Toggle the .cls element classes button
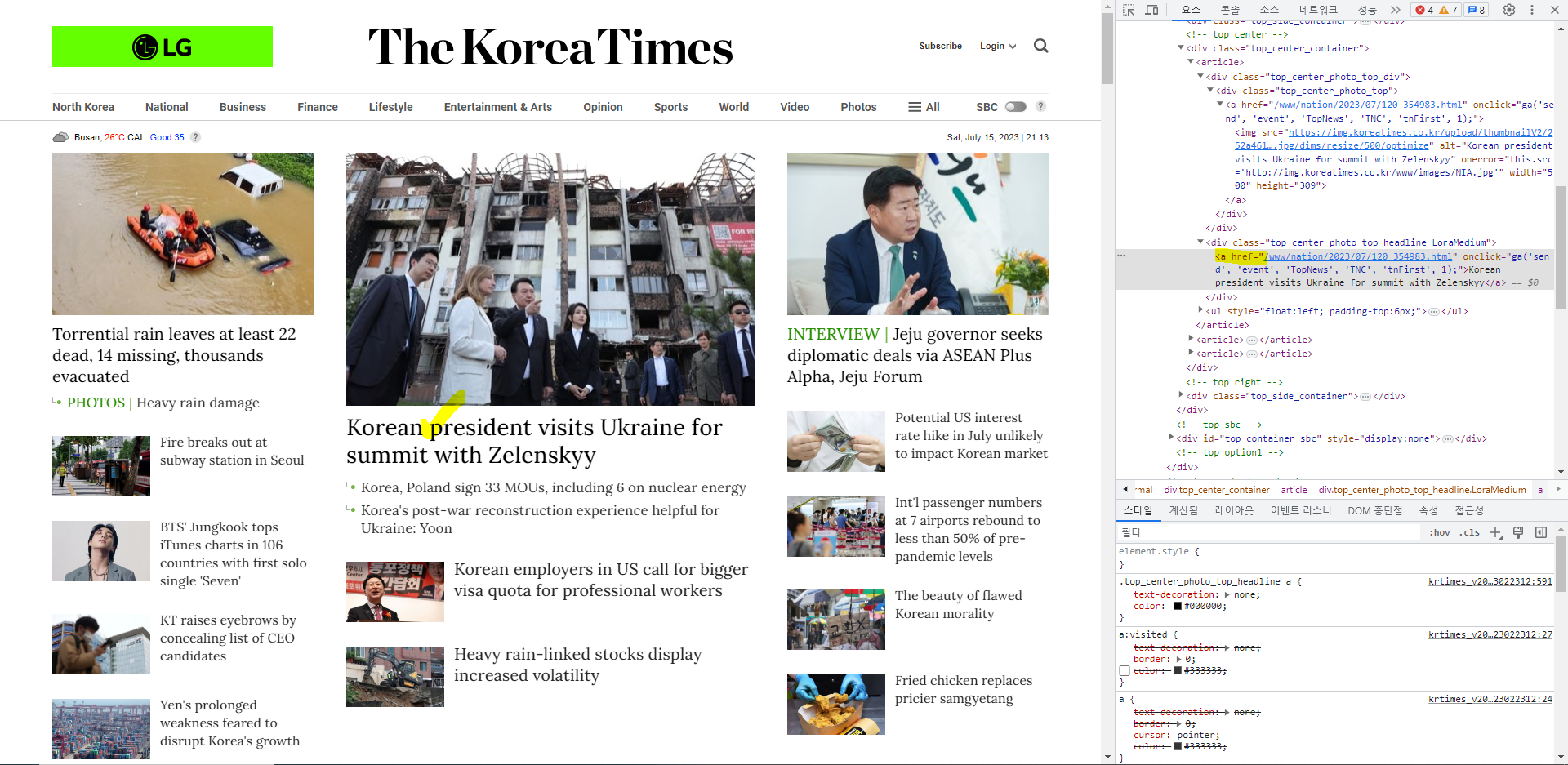1568x765 pixels. [1471, 532]
